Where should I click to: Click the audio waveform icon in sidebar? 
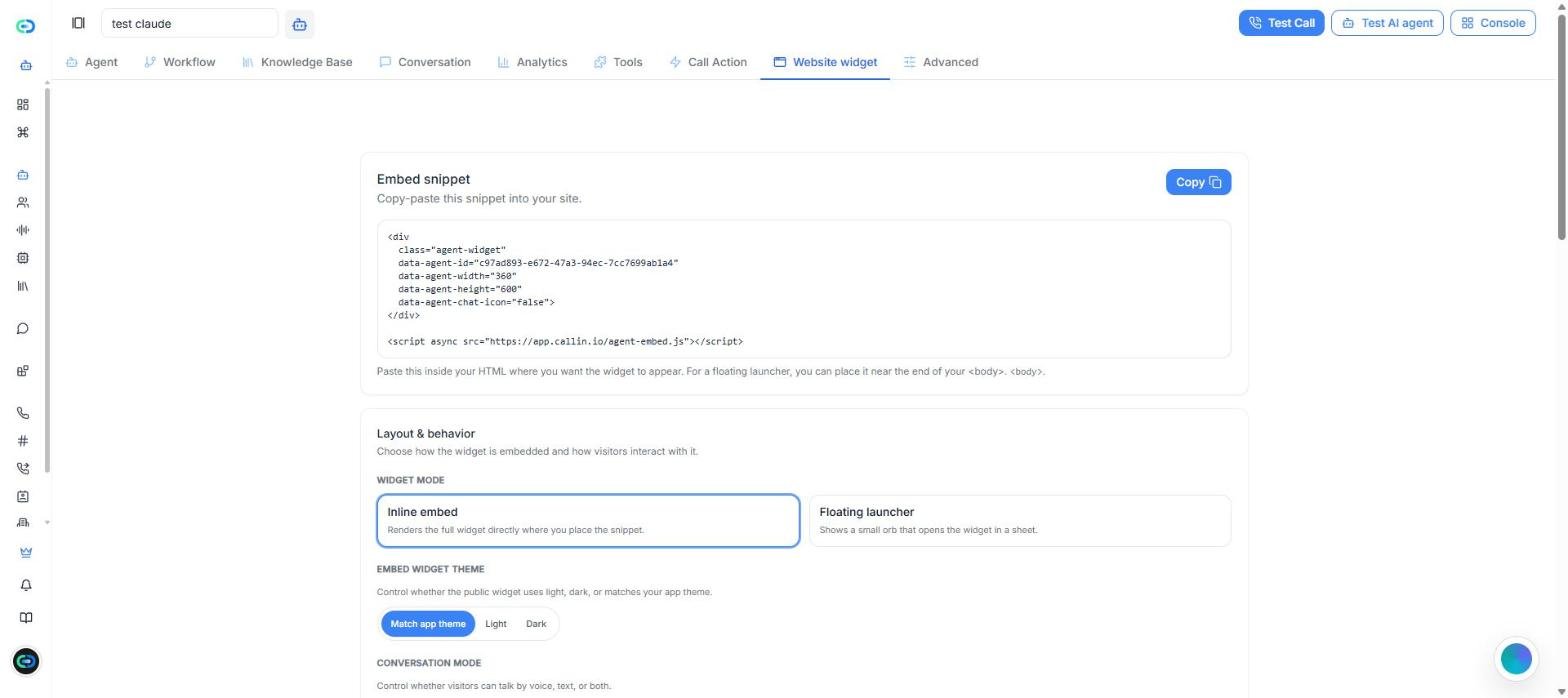pos(23,230)
